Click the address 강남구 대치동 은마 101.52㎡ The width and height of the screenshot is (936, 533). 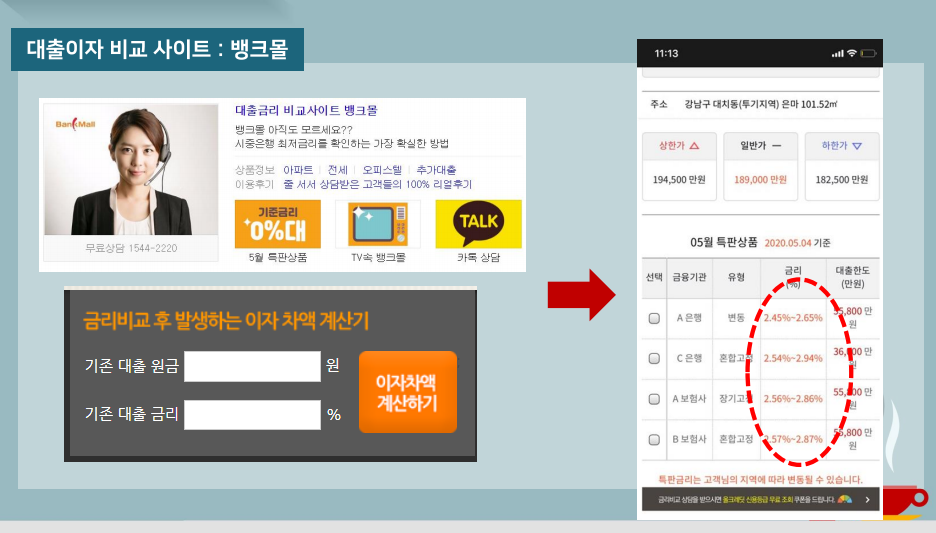click(x=760, y=104)
